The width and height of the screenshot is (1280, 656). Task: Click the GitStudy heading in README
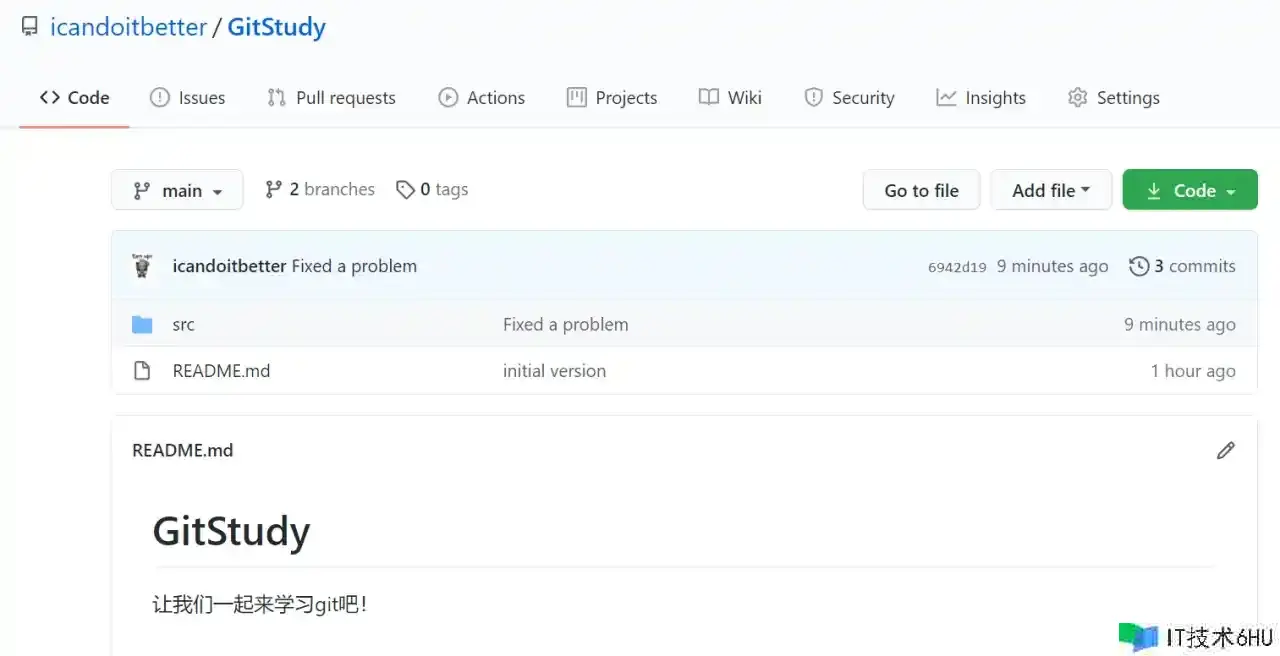(231, 531)
